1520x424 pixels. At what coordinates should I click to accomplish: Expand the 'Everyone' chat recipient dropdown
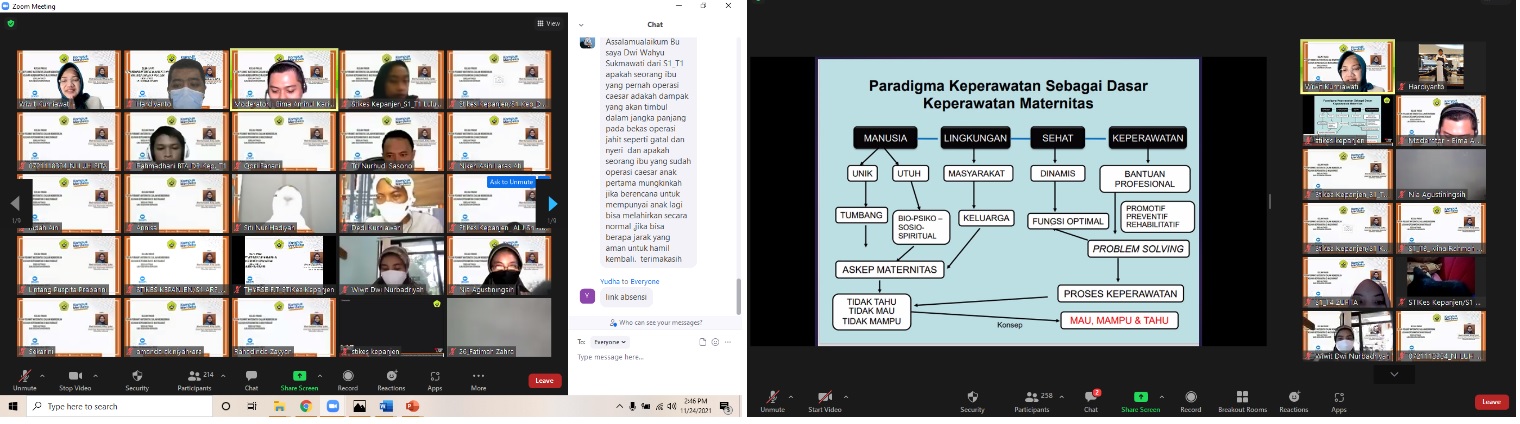click(x=608, y=342)
